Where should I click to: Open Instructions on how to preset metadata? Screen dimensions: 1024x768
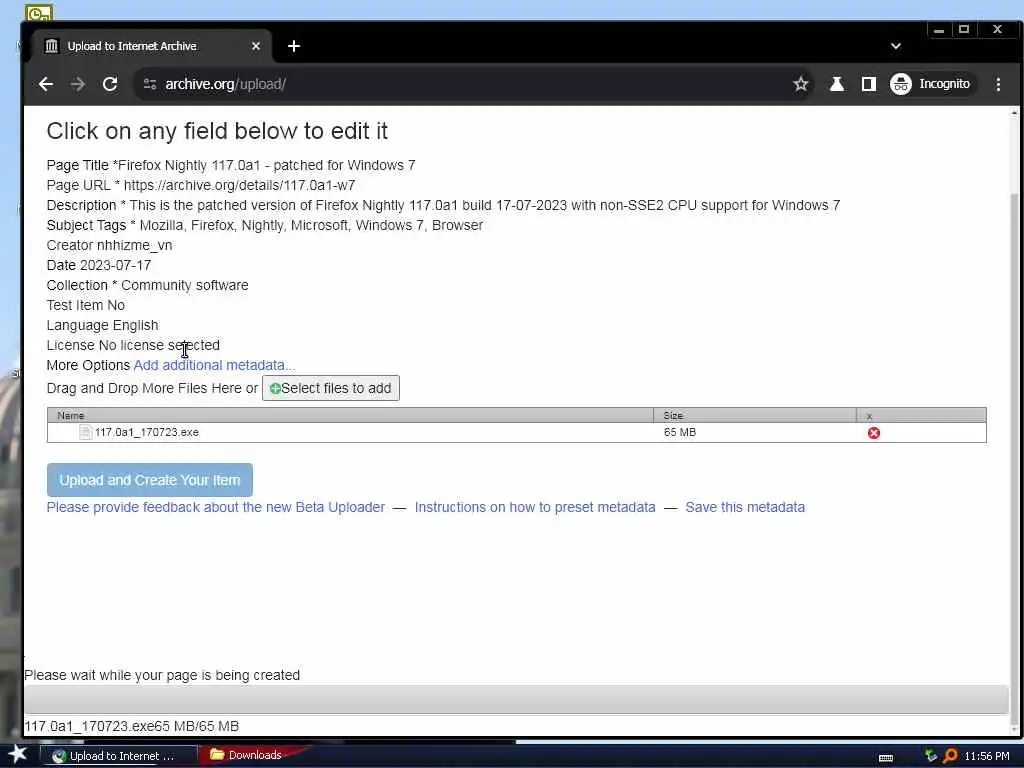pos(535,507)
